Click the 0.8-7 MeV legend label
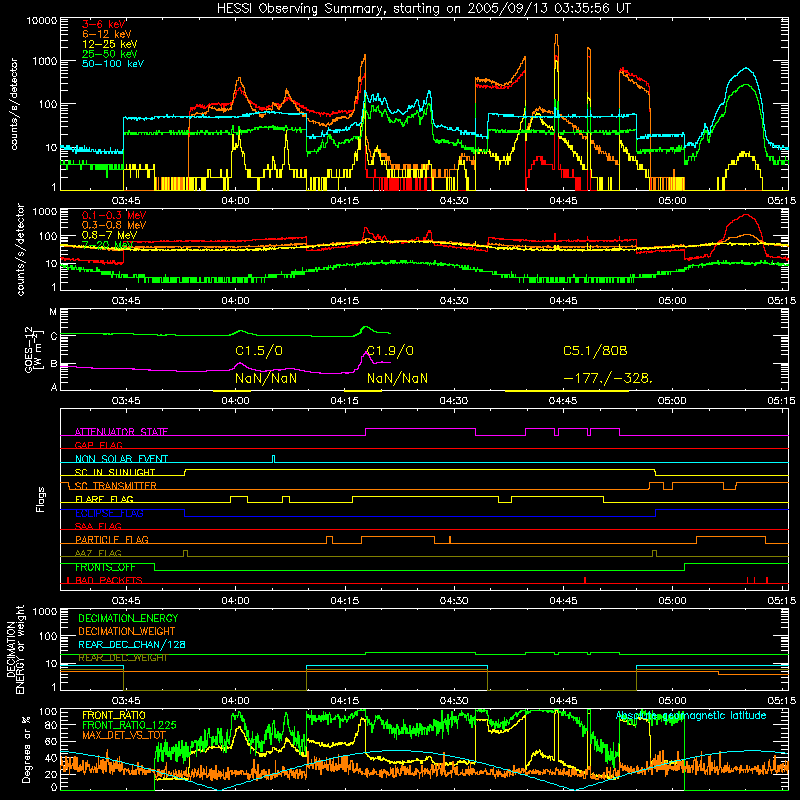The width and height of the screenshot is (800, 800). [x=110, y=235]
